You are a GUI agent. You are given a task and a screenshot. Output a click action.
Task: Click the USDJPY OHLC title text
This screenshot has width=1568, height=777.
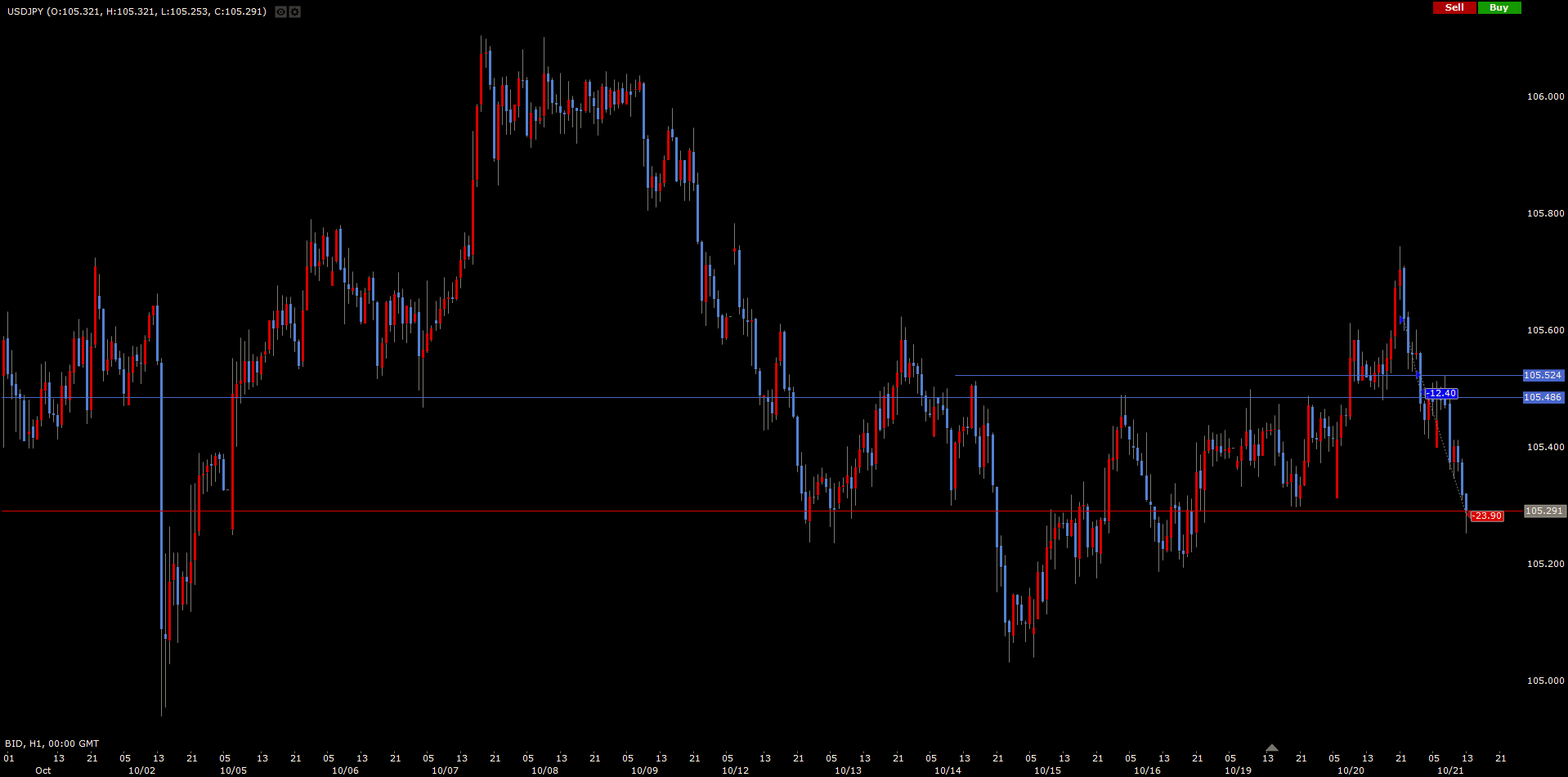click(x=137, y=11)
